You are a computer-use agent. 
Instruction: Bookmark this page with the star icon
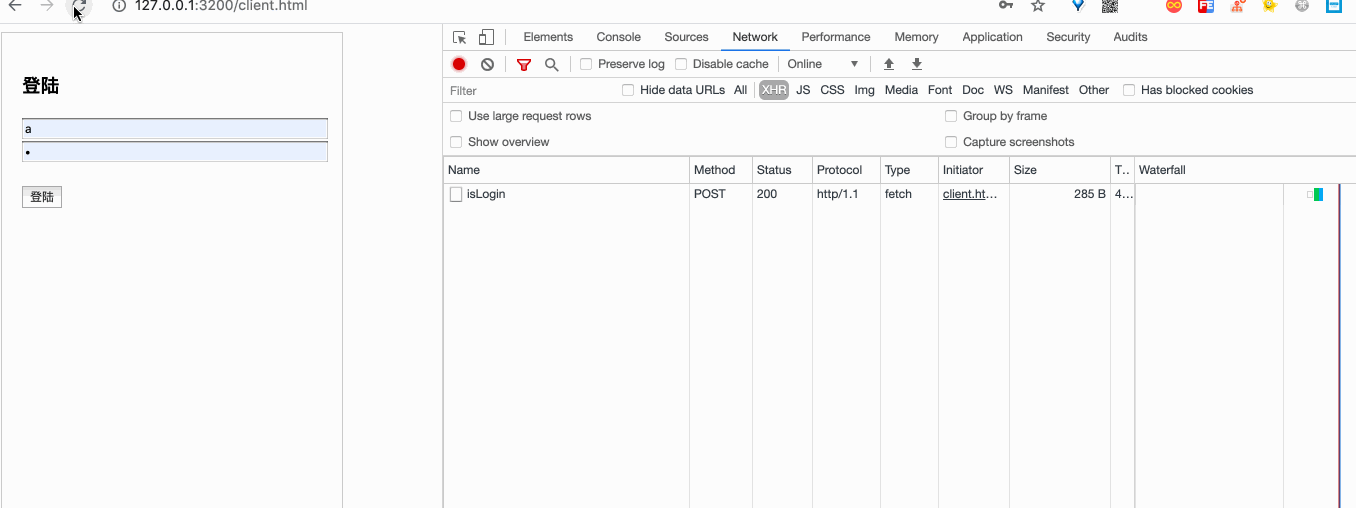coord(1038,6)
